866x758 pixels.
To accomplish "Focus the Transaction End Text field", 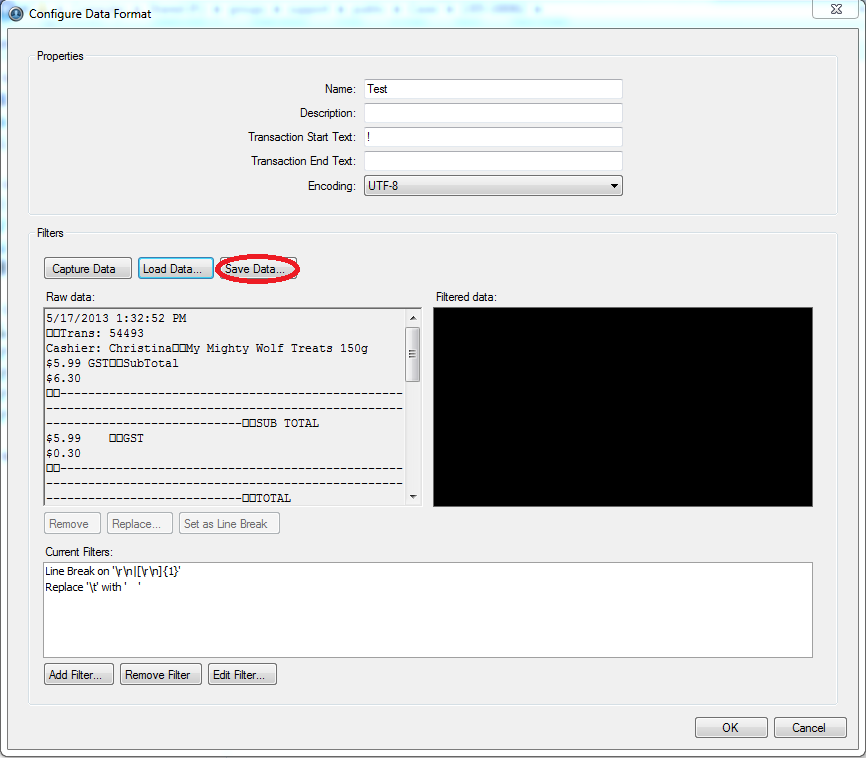I will (493, 161).
